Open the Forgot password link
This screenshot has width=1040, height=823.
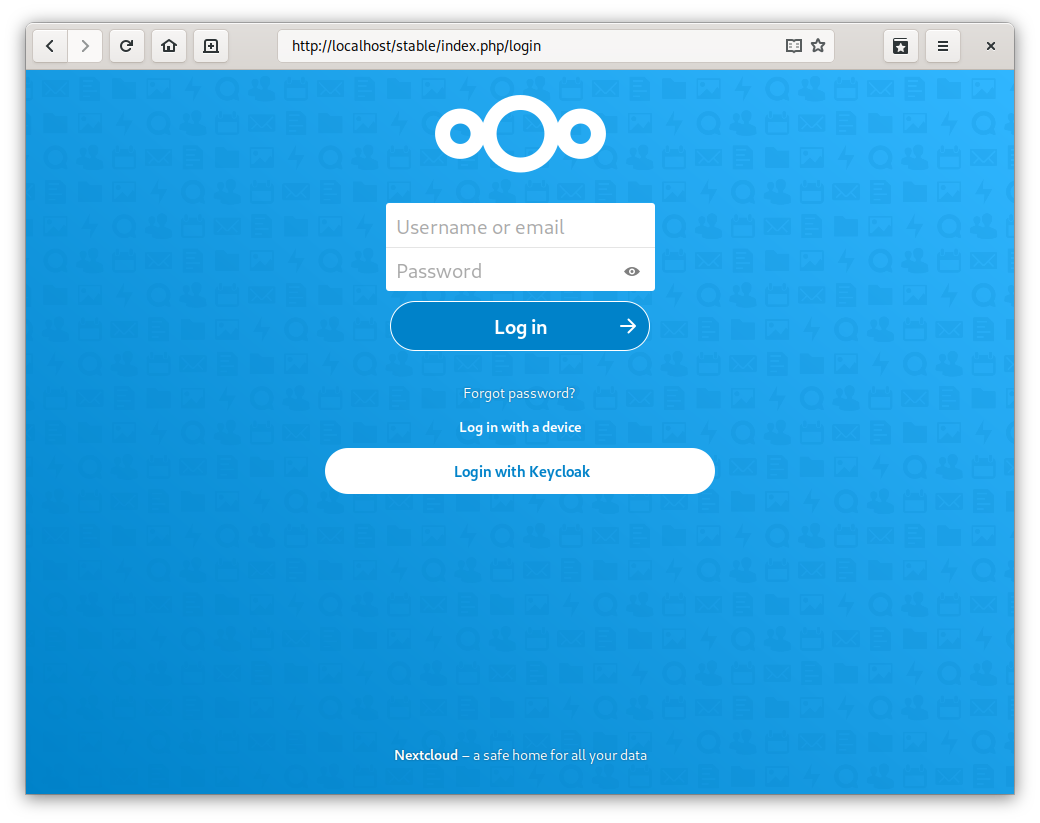coord(519,393)
